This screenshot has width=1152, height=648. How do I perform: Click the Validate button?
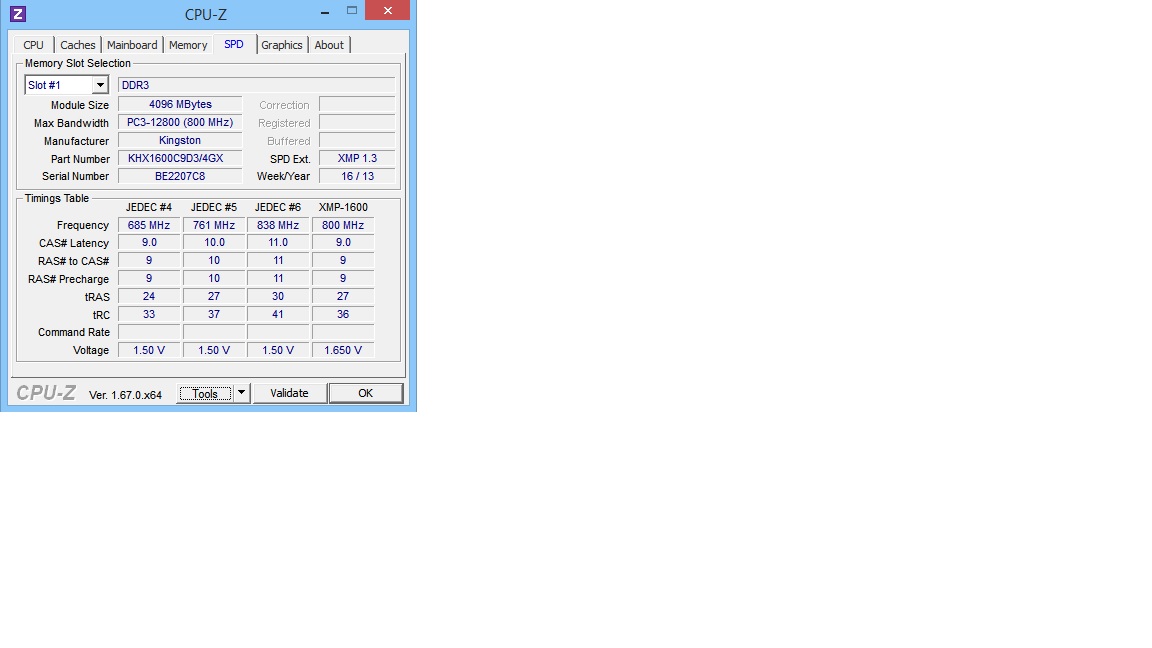coord(289,393)
